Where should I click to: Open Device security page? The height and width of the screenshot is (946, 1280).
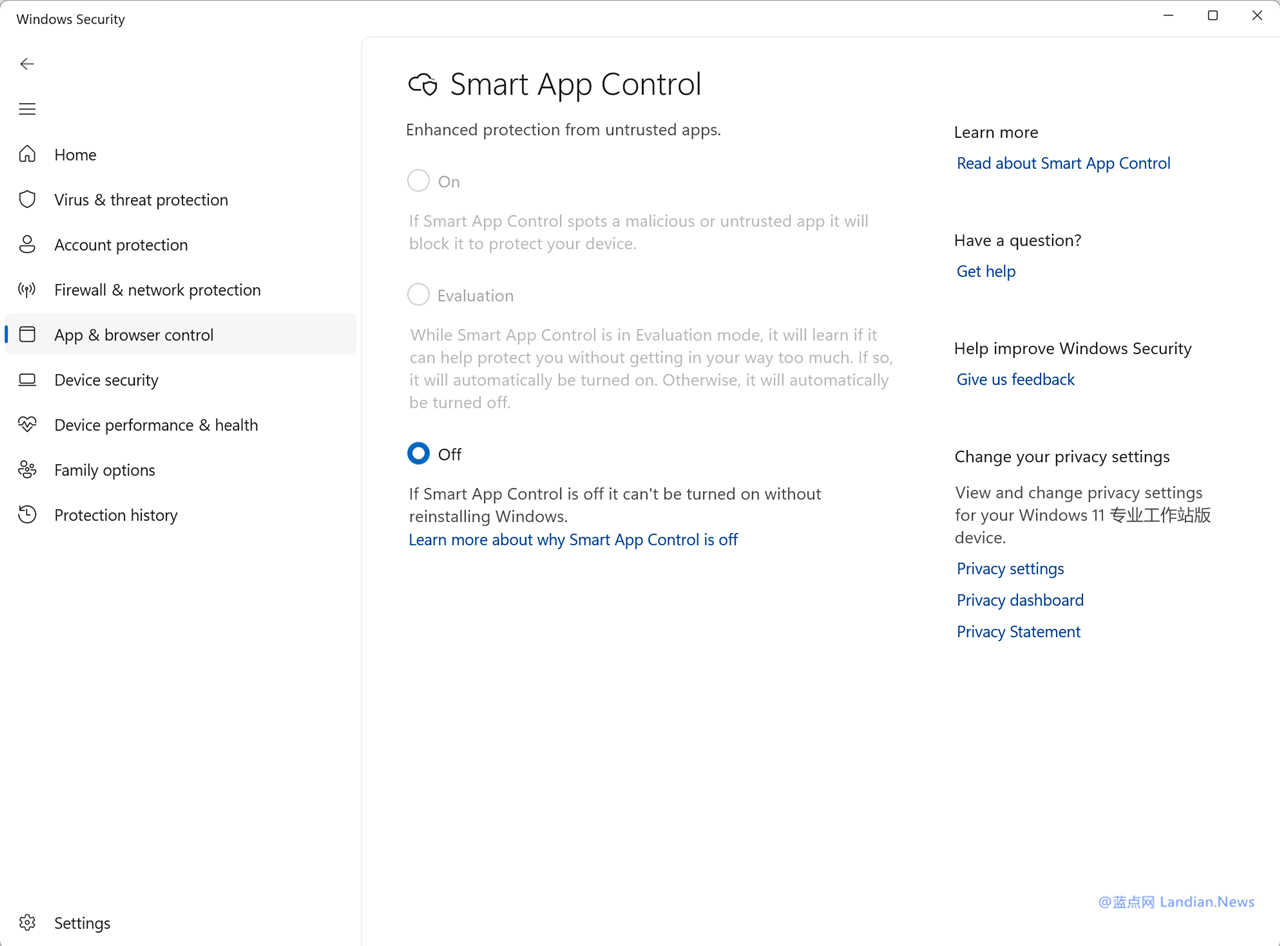pos(180,379)
